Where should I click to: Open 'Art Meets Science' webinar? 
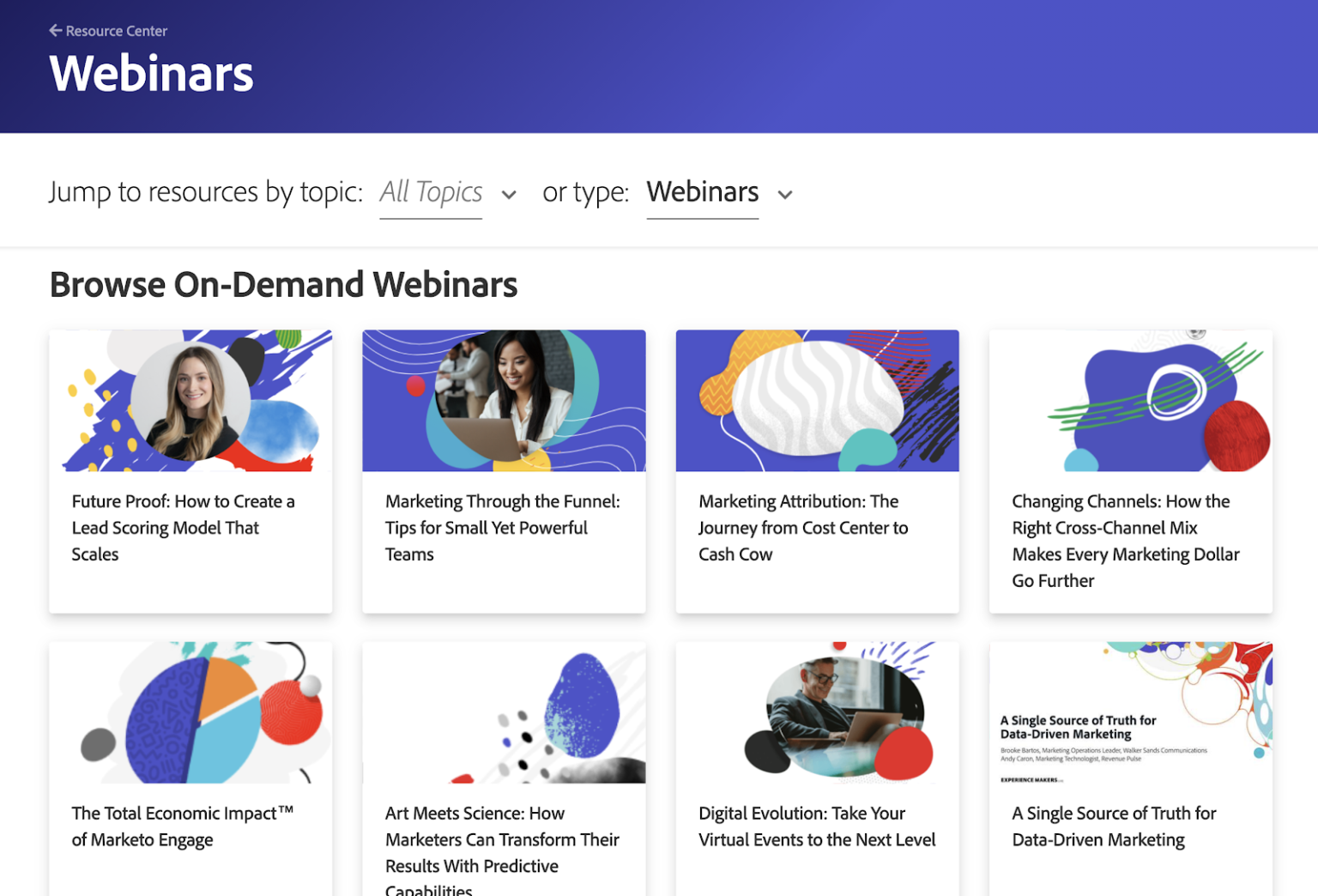click(x=501, y=839)
